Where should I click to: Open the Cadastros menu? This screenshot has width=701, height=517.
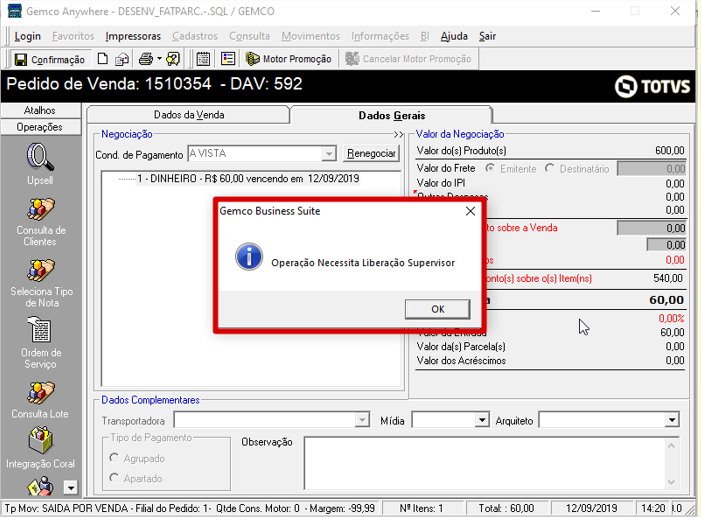point(195,36)
